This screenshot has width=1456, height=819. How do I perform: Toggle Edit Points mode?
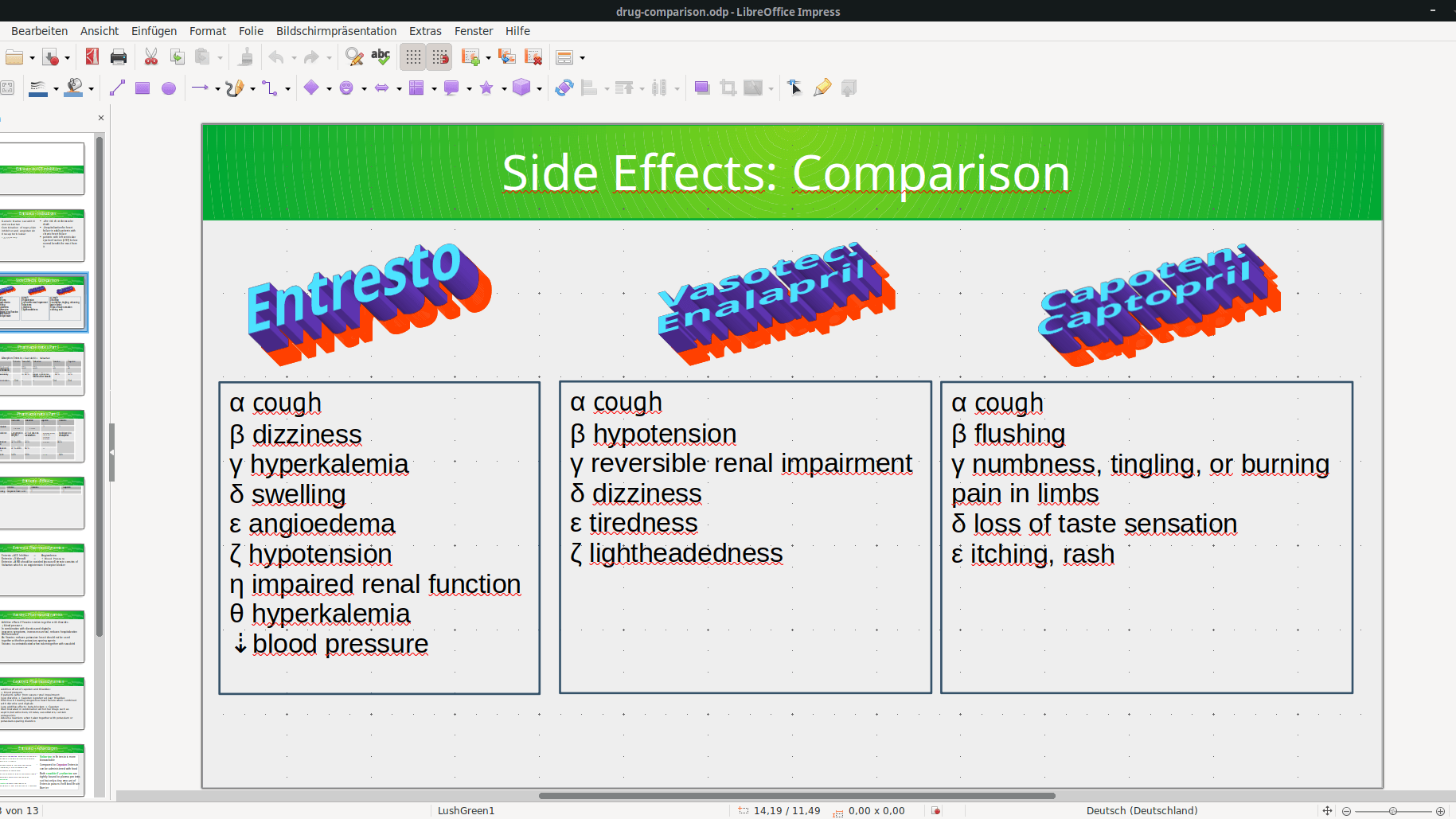(794, 88)
